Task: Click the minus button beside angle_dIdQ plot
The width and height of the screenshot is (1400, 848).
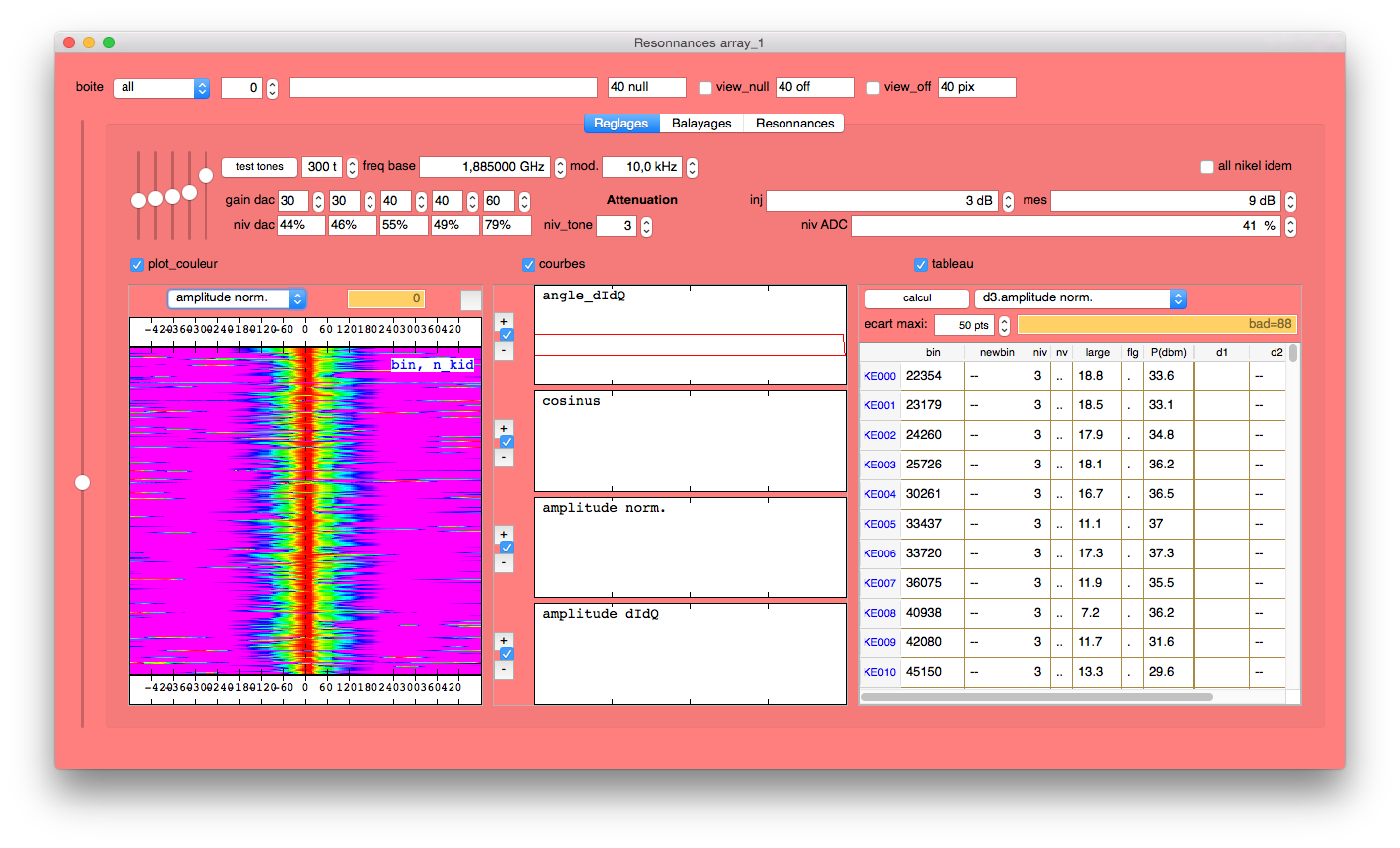Action: pyautogui.click(x=504, y=351)
